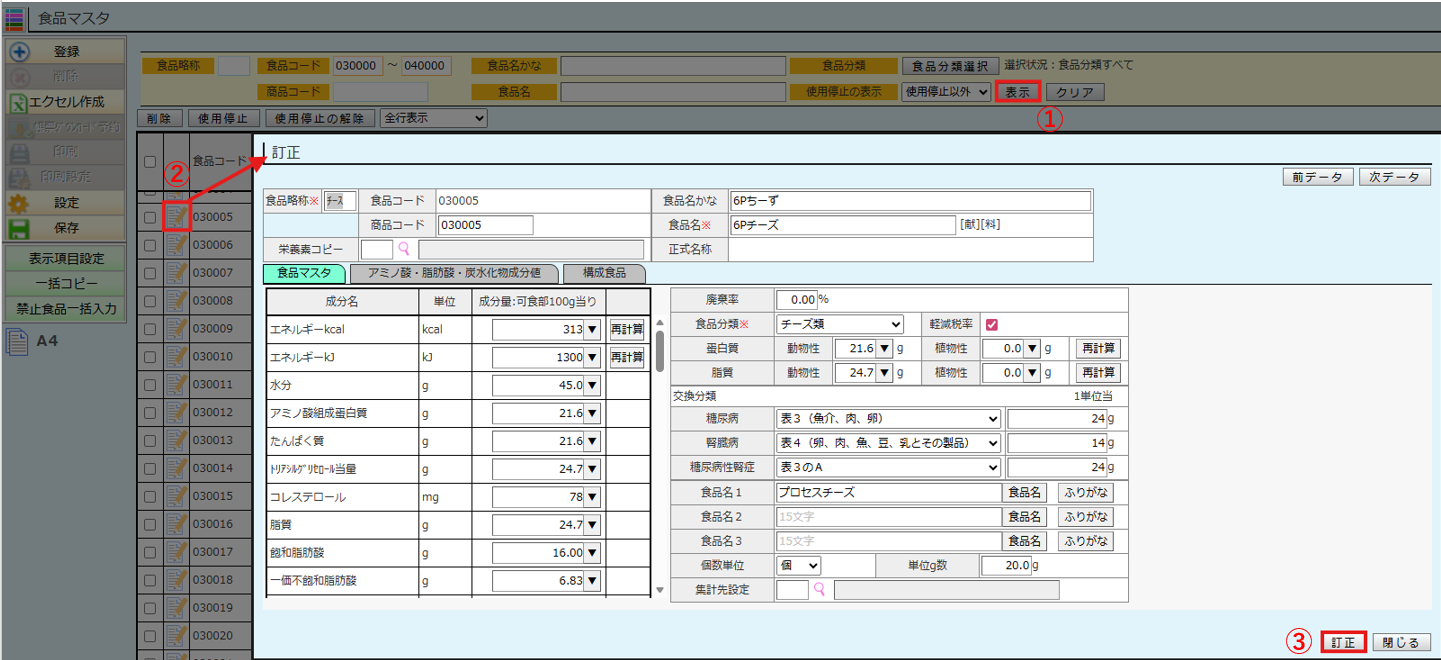Tick the checkbox for row 030007

pyautogui.click(x=149, y=272)
